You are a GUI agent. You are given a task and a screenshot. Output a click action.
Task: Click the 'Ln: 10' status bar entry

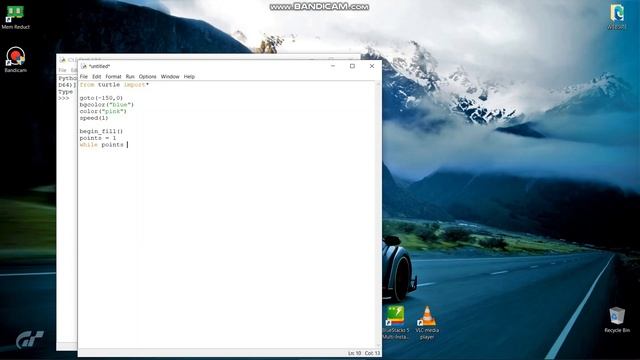(354, 353)
